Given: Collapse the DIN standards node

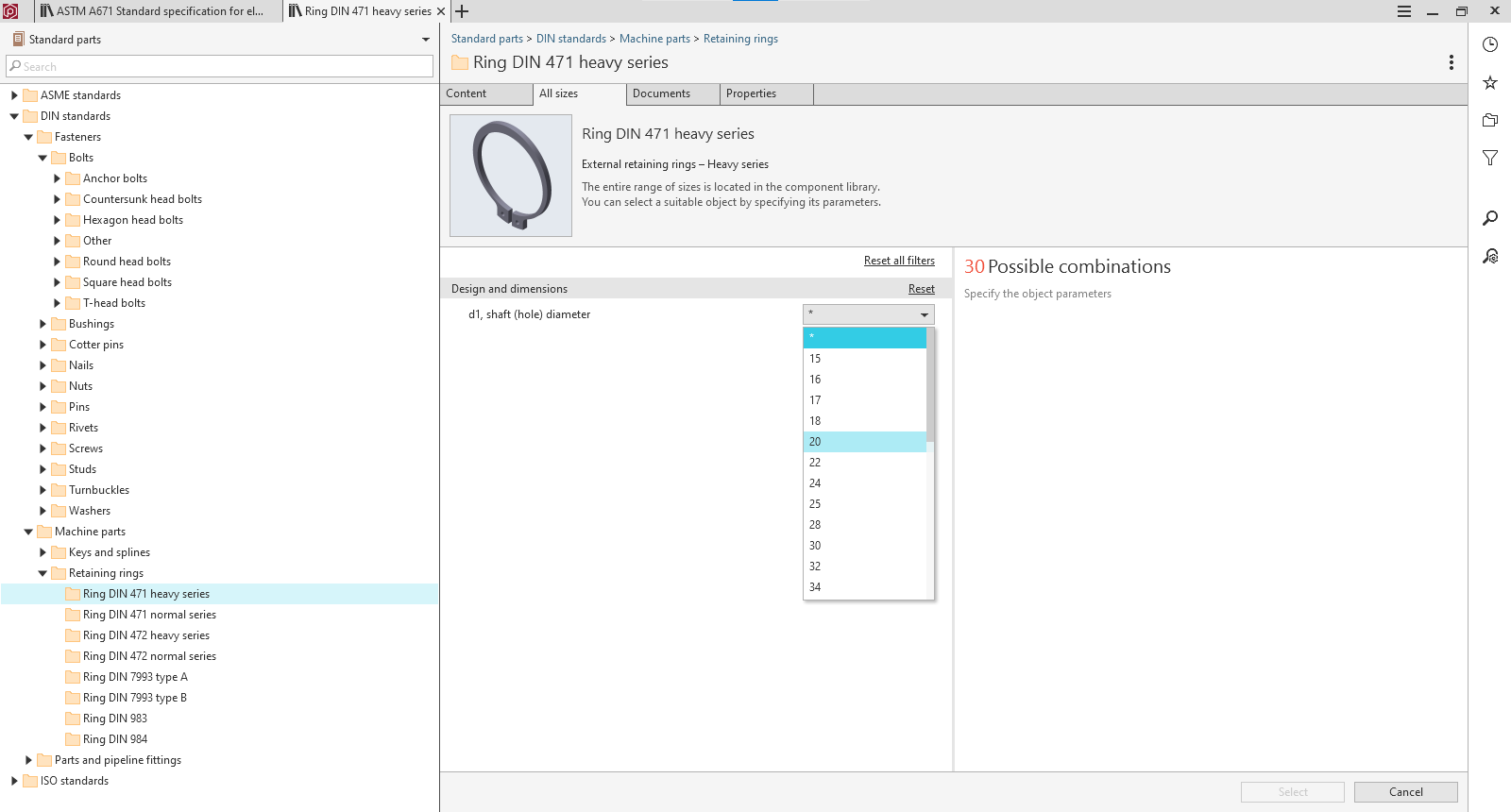Looking at the screenshot, I should [14, 116].
